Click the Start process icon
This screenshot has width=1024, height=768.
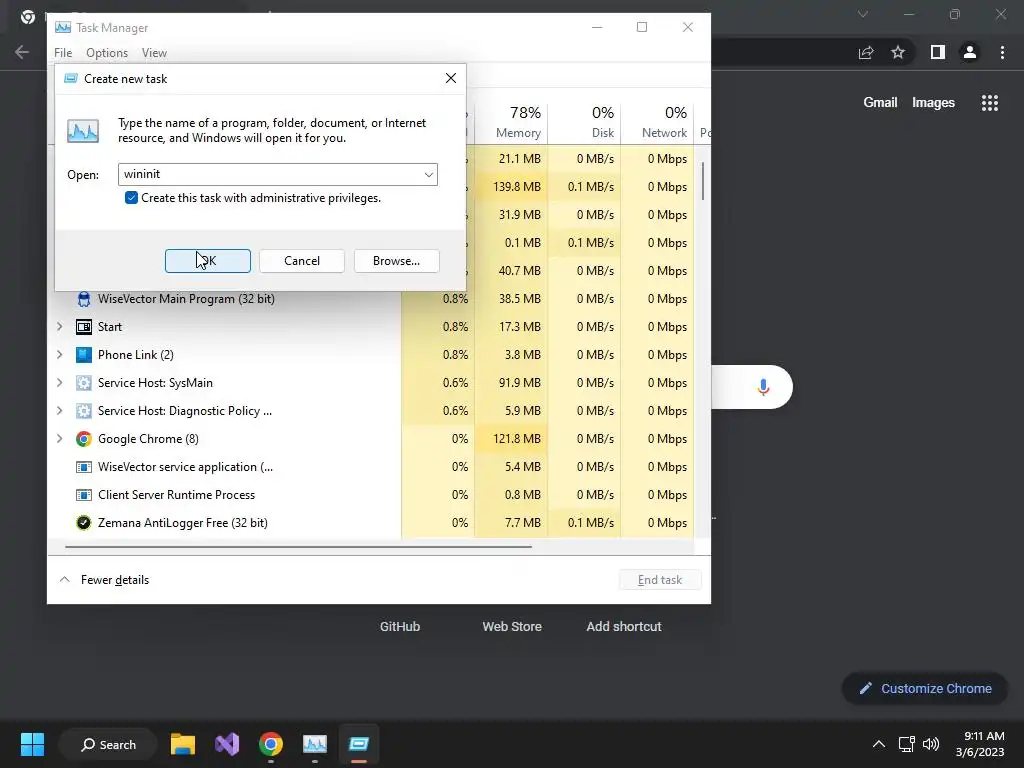(84, 327)
